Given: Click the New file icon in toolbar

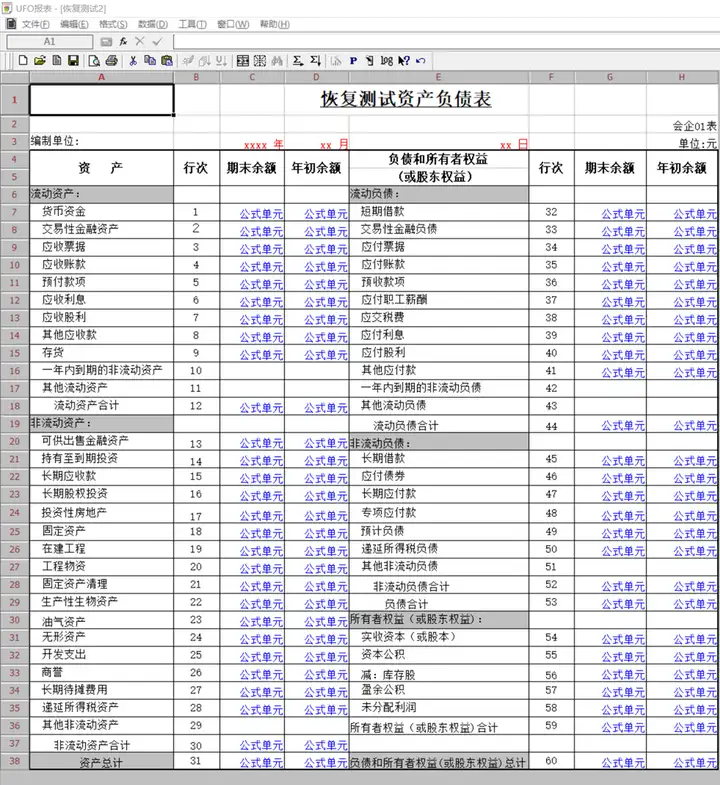Looking at the screenshot, I should tap(23, 61).
